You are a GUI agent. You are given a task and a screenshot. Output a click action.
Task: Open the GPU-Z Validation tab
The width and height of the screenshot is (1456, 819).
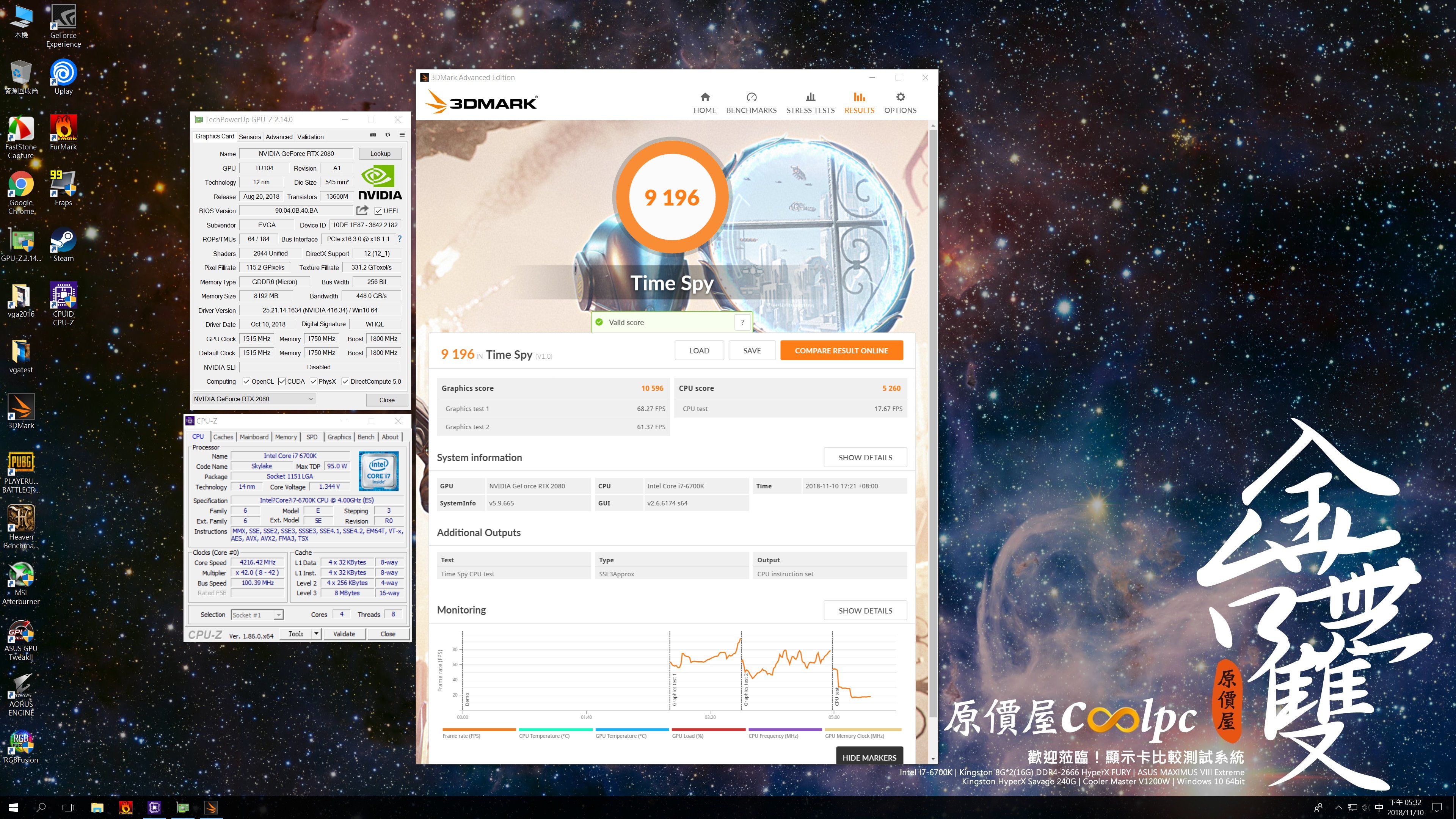coord(310,137)
